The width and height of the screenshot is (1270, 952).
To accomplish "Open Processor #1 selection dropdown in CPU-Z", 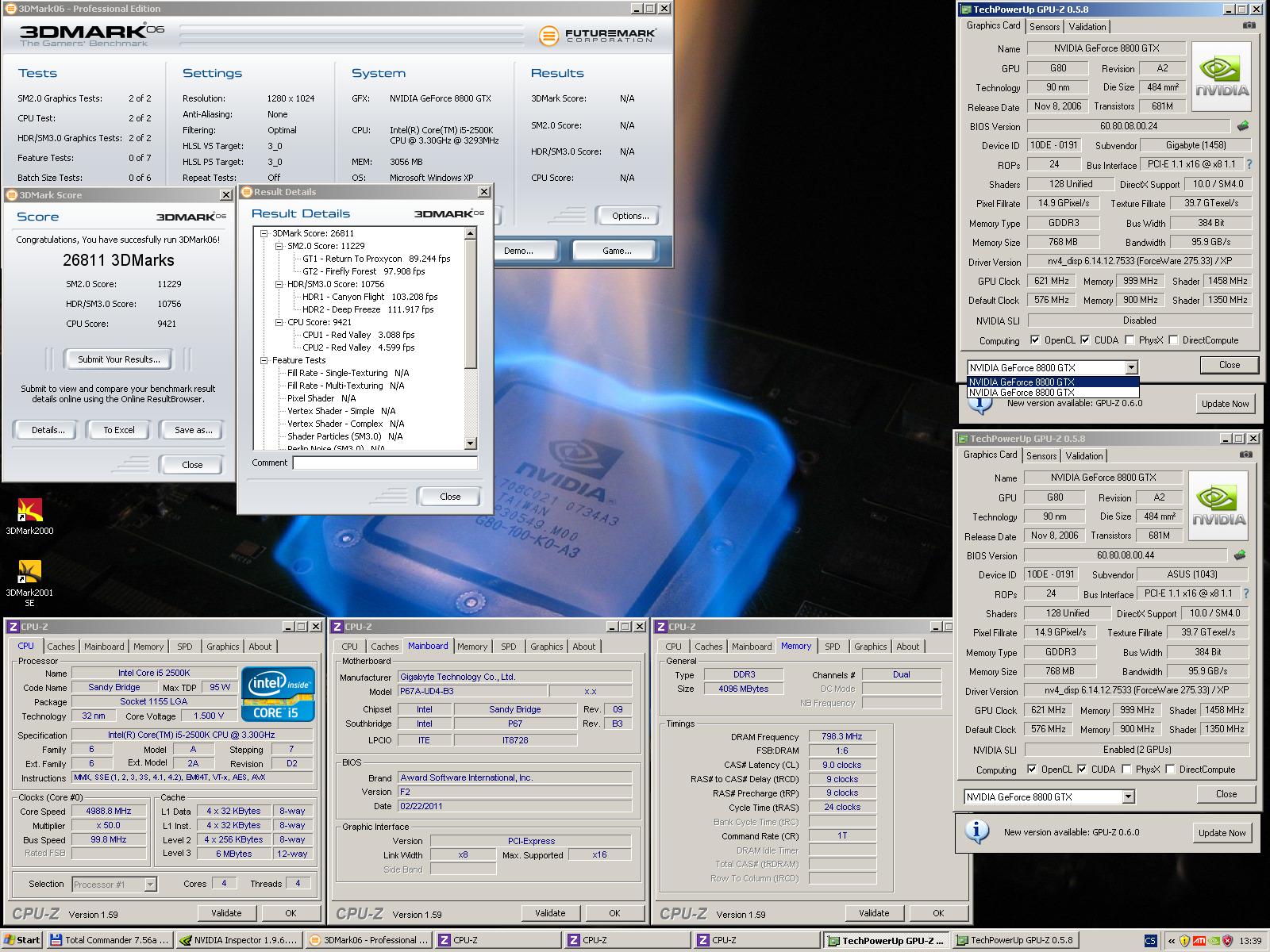I will (150, 884).
